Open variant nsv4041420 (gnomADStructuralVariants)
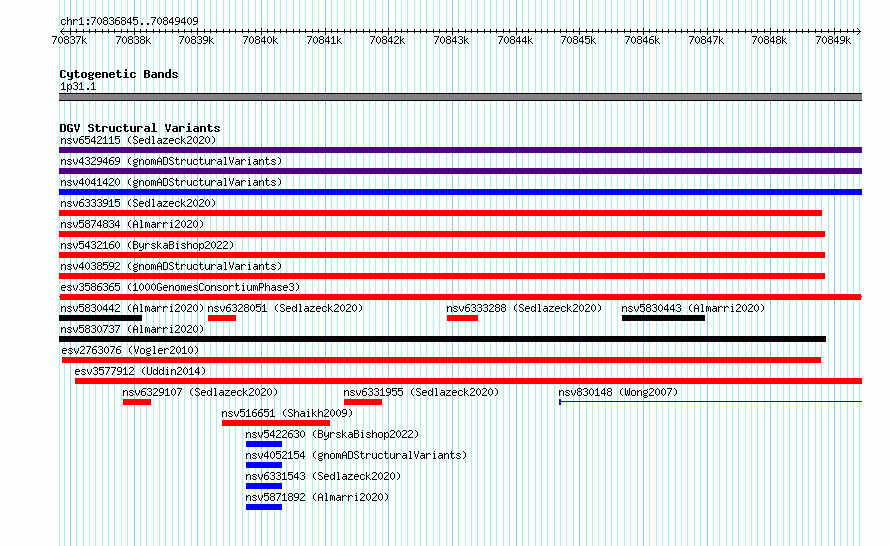This screenshot has width=890, height=546. click(x=171, y=182)
